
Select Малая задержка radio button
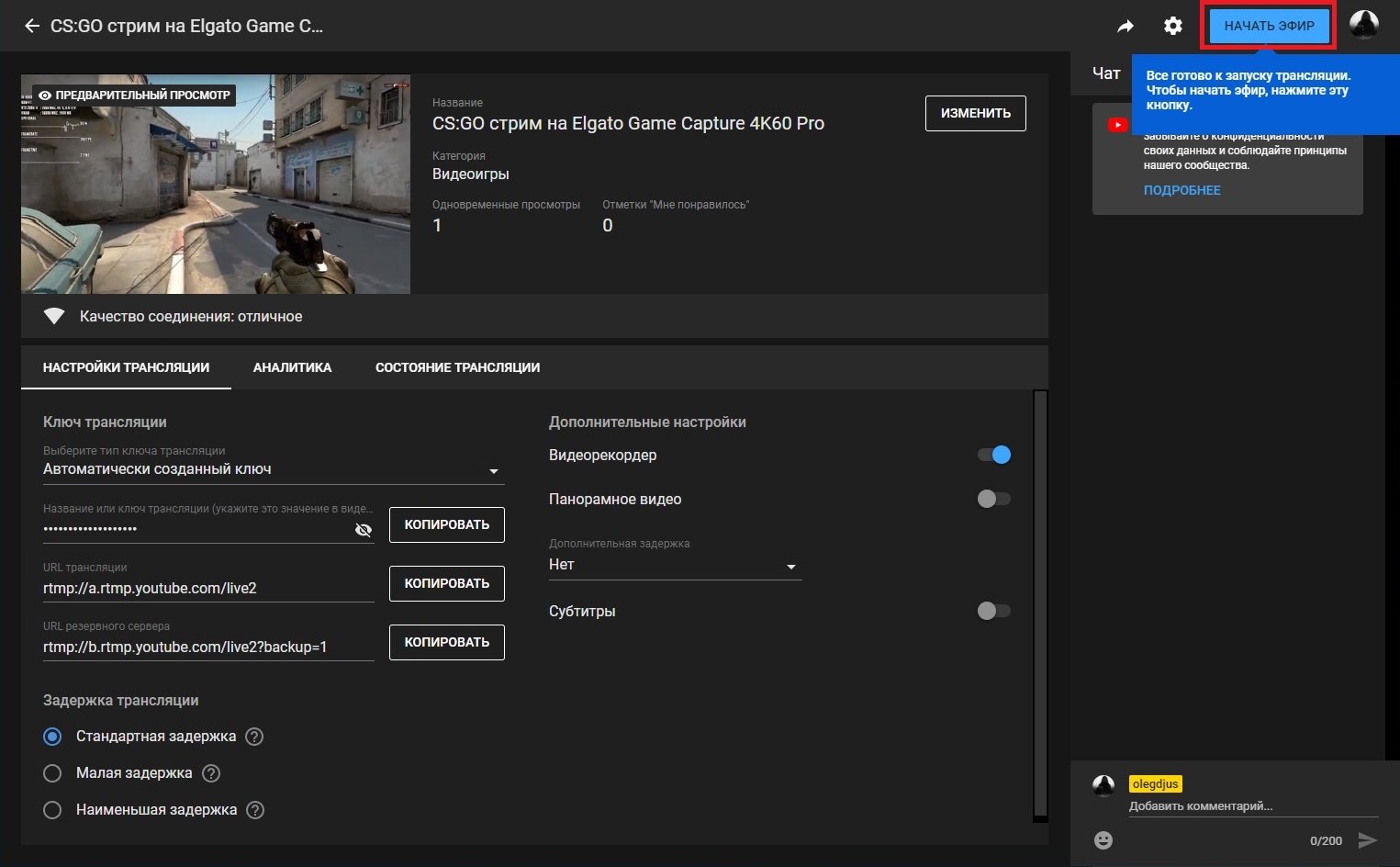click(x=52, y=773)
